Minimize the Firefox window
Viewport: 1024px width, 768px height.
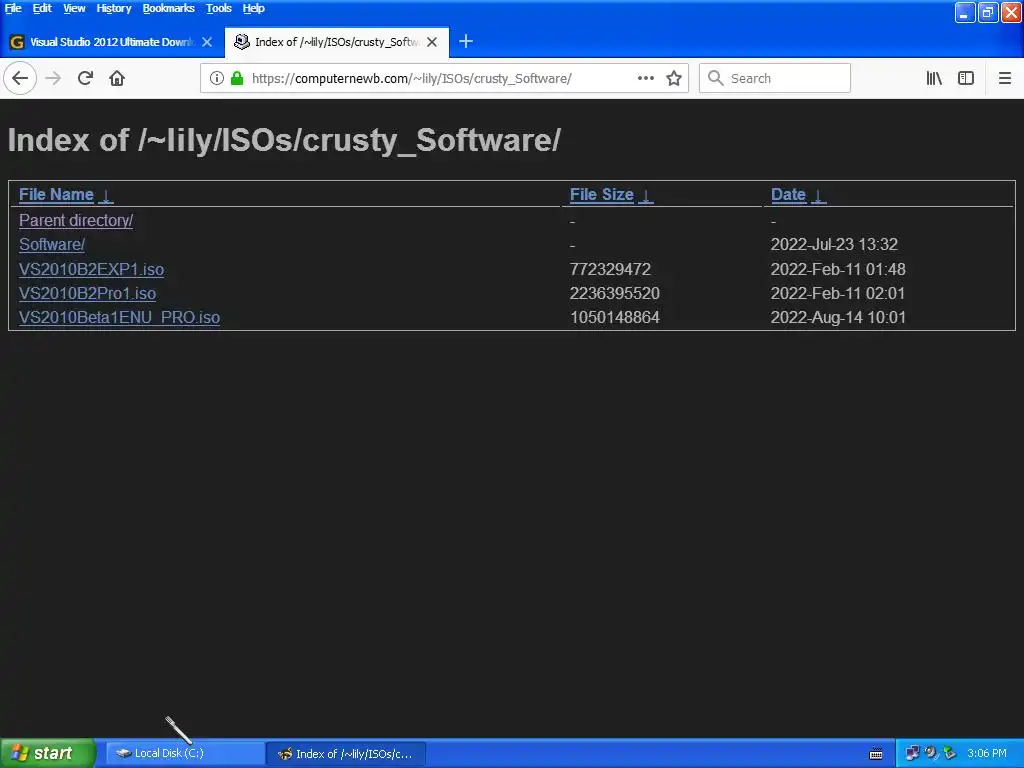click(x=965, y=12)
